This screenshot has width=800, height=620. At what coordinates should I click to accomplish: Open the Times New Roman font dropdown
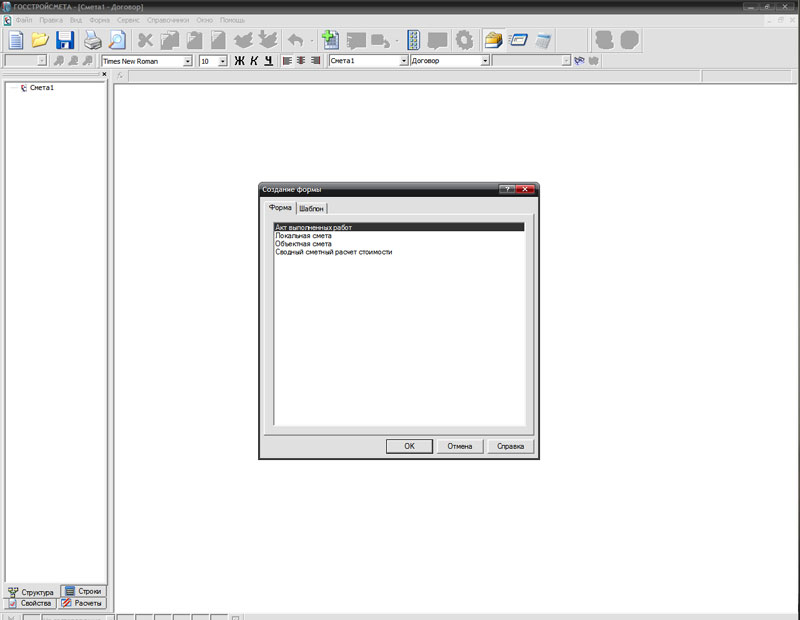(187, 61)
